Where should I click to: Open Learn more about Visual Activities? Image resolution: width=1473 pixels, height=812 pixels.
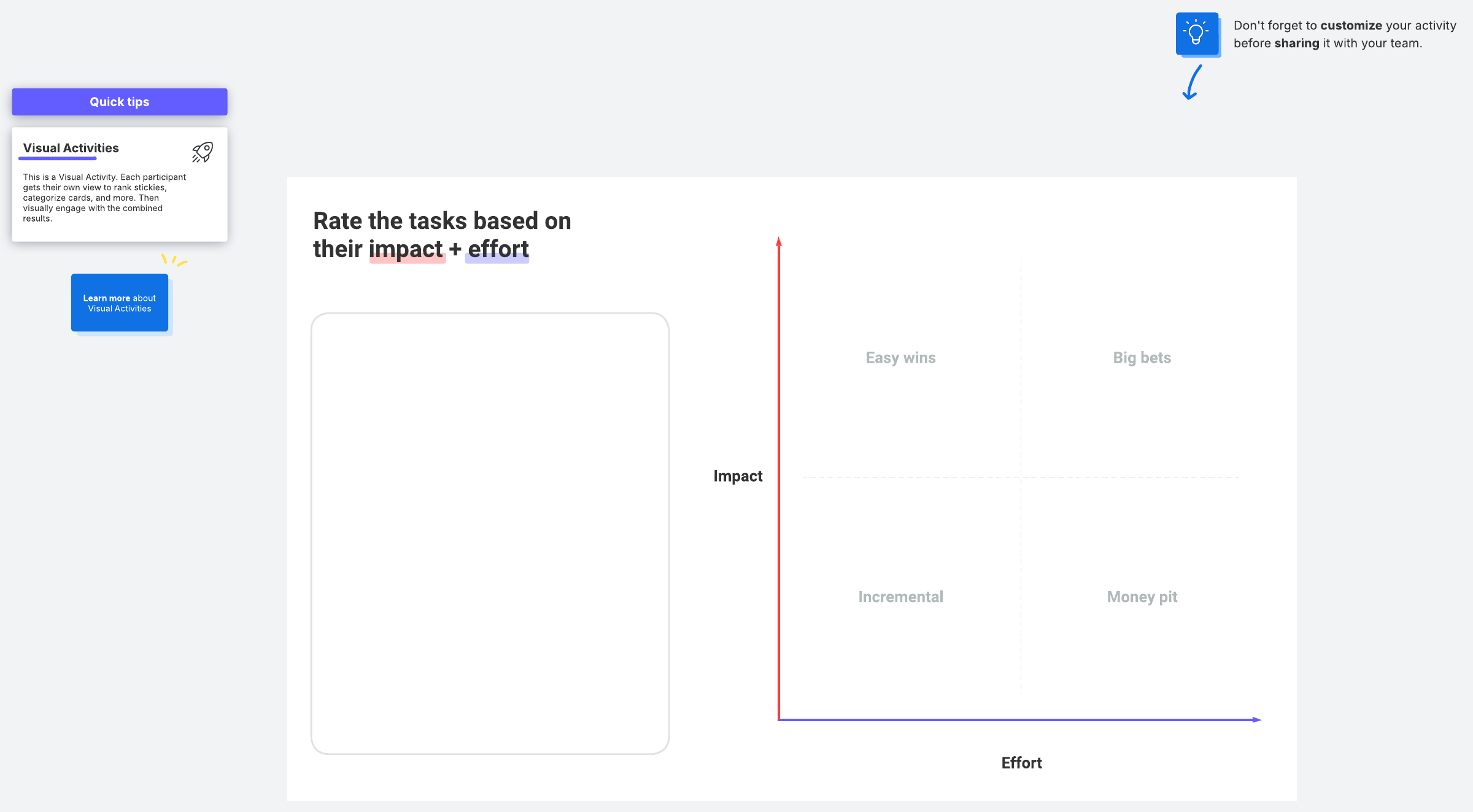click(120, 303)
